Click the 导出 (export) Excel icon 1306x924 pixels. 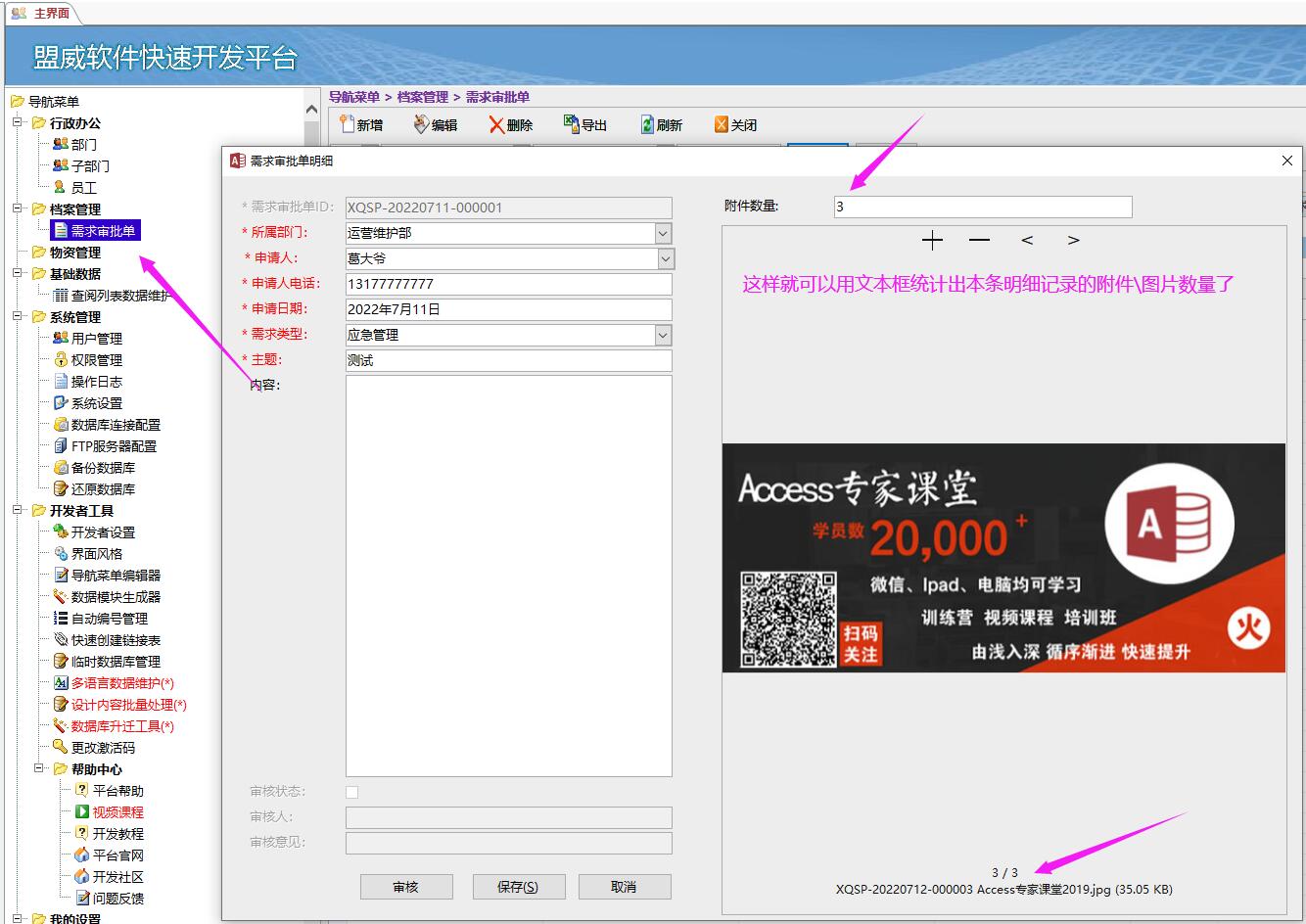(x=571, y=123)
